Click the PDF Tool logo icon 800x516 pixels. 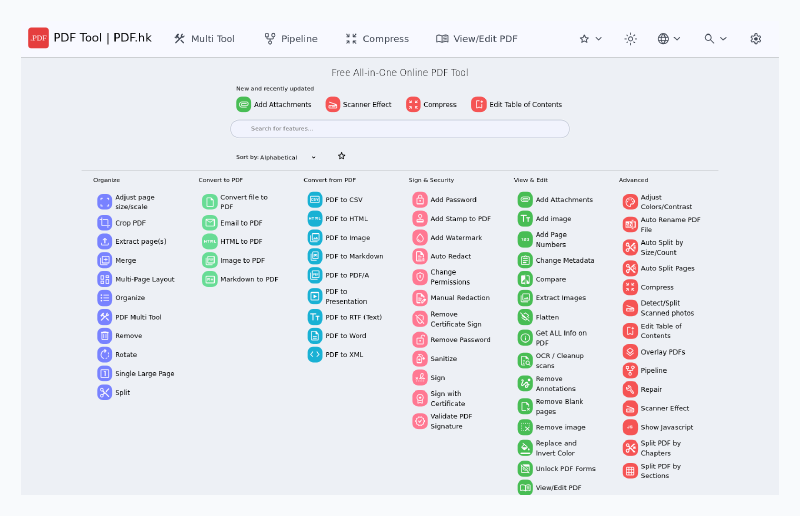38,38
